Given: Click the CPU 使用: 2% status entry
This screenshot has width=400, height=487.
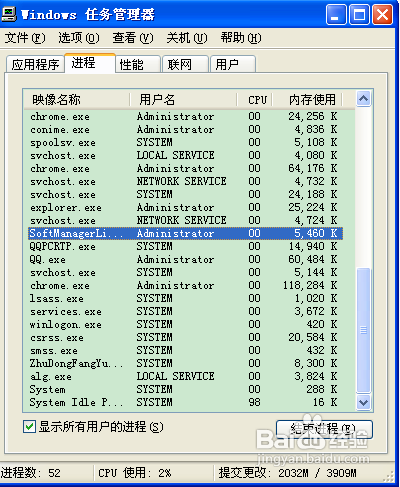Looking at the screenshot, I should coord(135,473).
